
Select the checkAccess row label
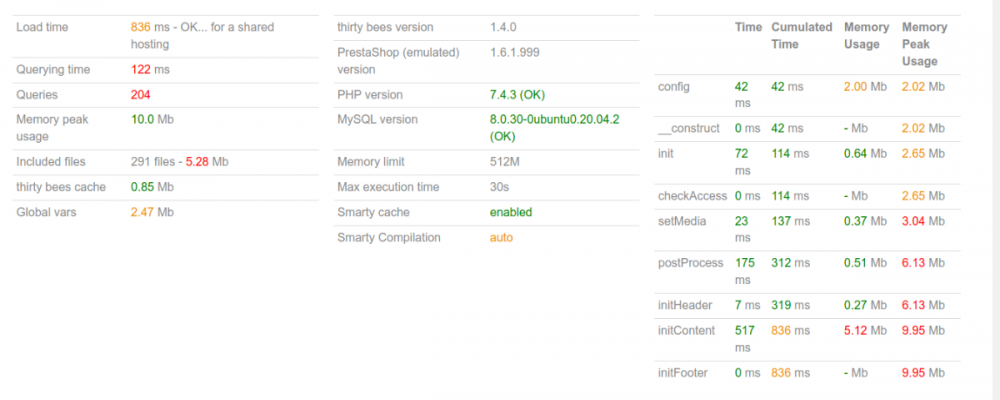pos(692,195)
